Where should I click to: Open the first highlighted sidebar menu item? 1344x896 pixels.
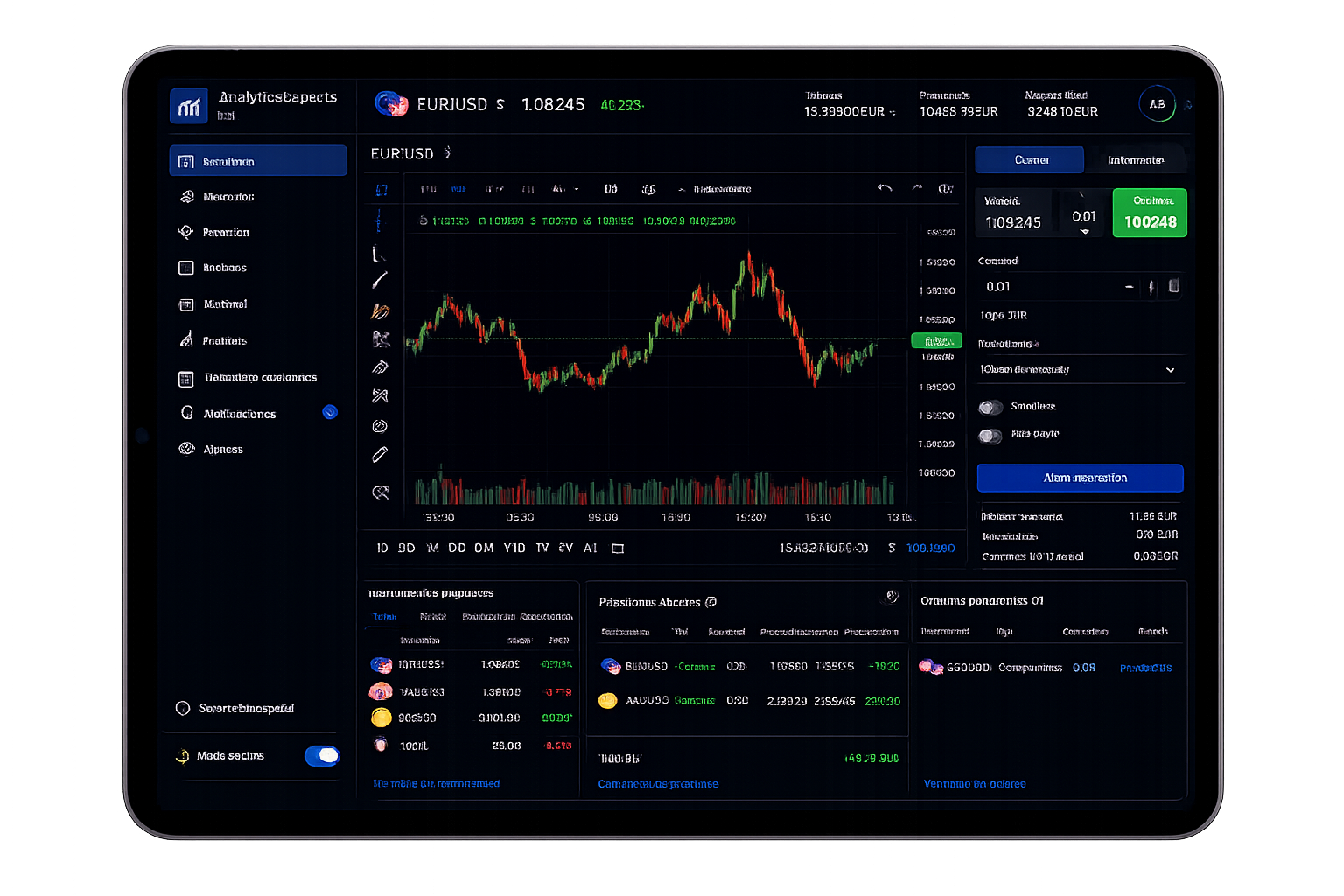pos(258,161)
